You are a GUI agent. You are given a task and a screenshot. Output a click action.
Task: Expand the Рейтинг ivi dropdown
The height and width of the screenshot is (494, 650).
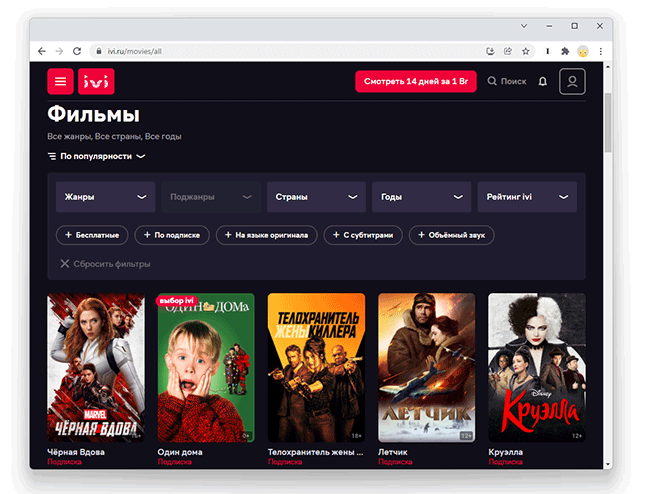pyautogui.click(x=527, y=197)
